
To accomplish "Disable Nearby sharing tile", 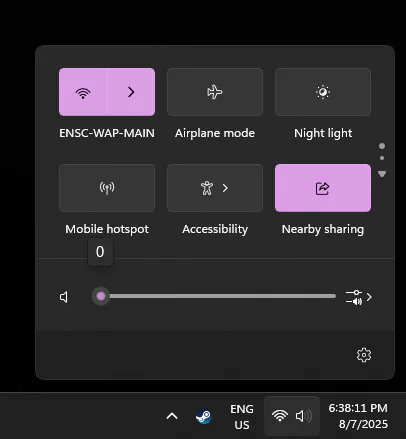I will [323, 188].
